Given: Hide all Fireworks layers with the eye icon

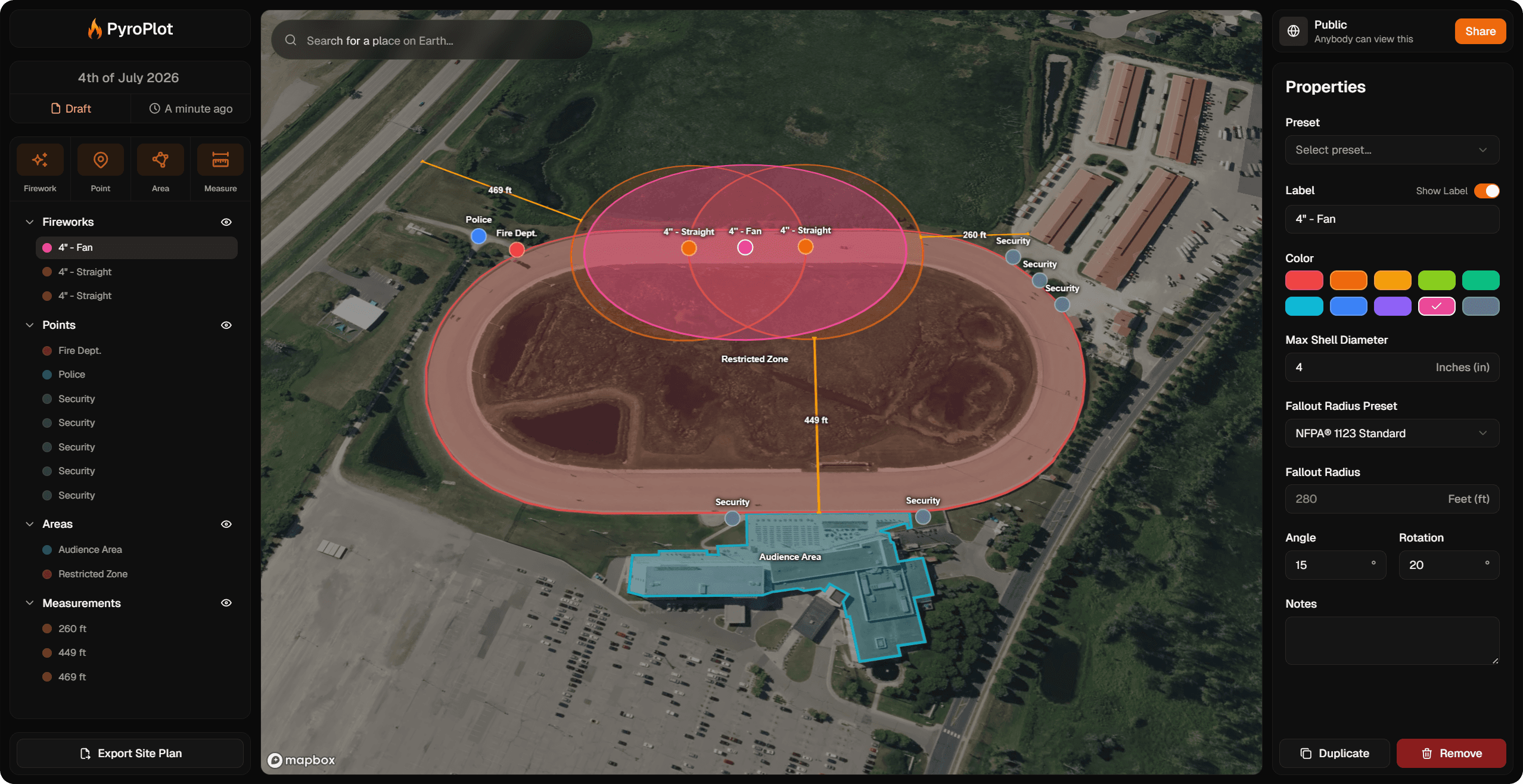Looking at the screenshot, I should point(226,222).
